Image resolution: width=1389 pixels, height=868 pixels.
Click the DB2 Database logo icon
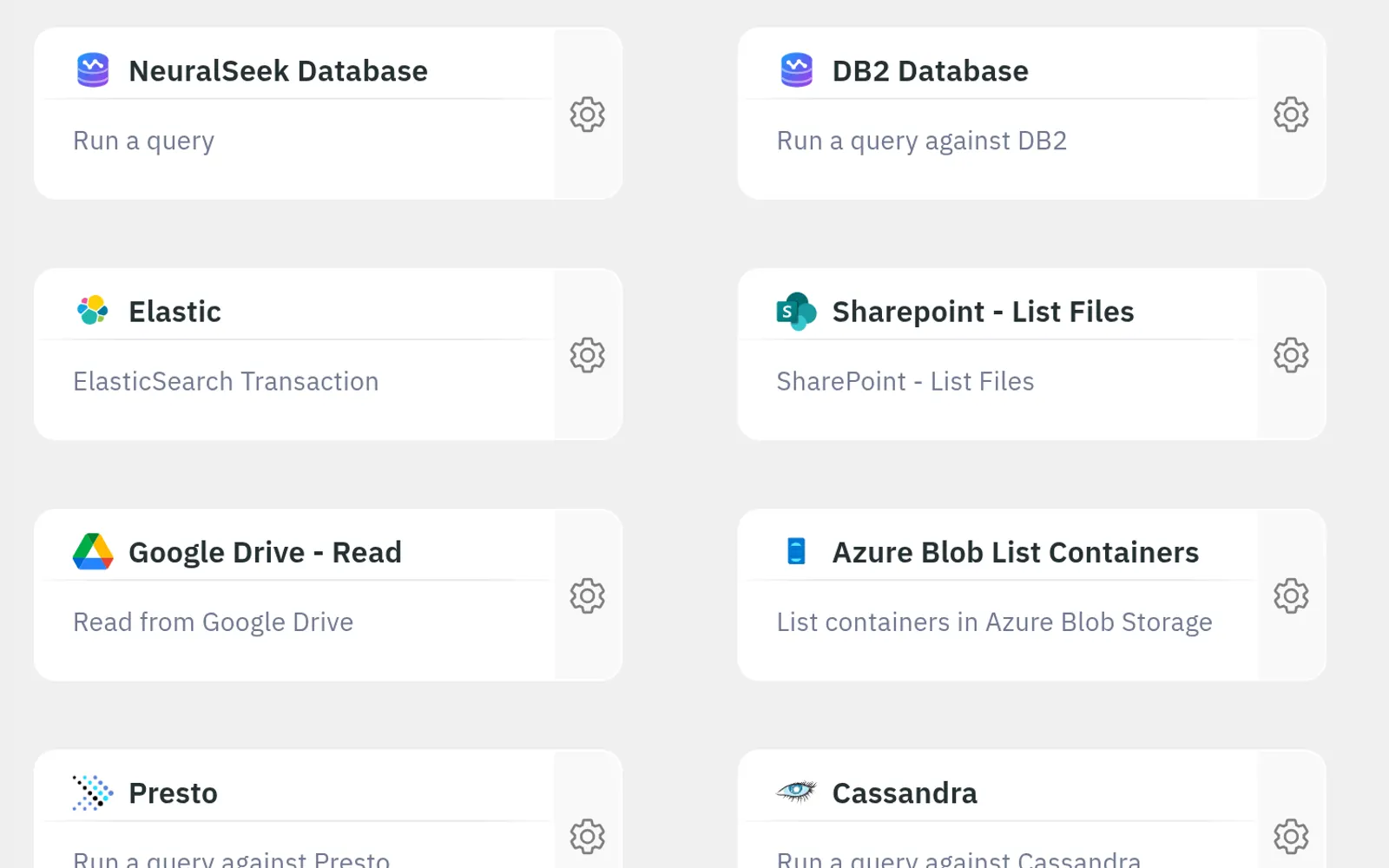click(796, 70)
